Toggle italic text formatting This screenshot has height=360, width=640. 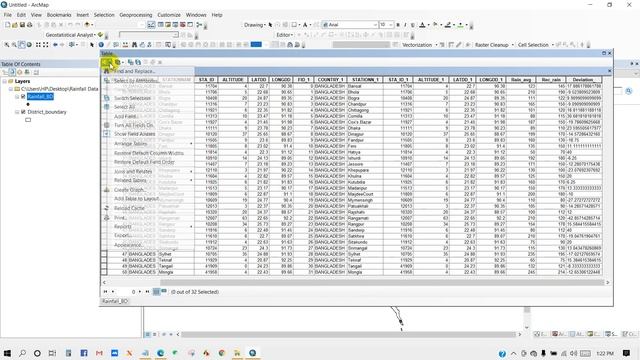click(x=405, y=25)
